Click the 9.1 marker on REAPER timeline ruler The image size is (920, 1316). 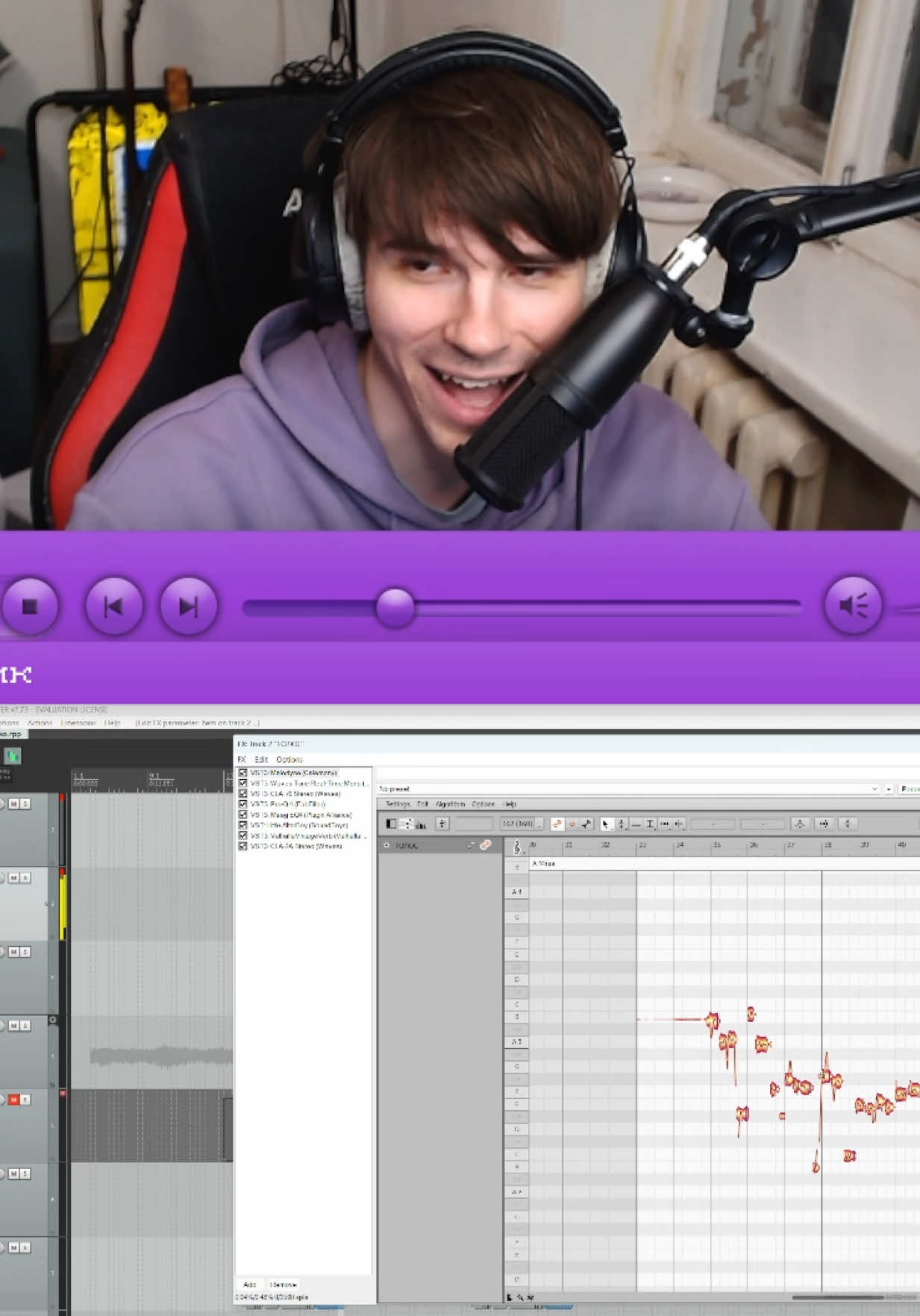click(x=154, y=777)
